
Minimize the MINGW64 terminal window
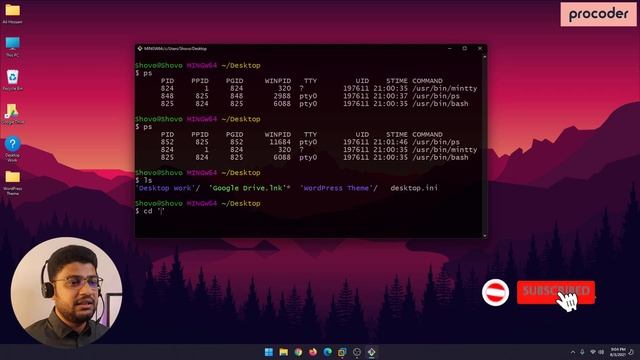[x=450, y=49]
